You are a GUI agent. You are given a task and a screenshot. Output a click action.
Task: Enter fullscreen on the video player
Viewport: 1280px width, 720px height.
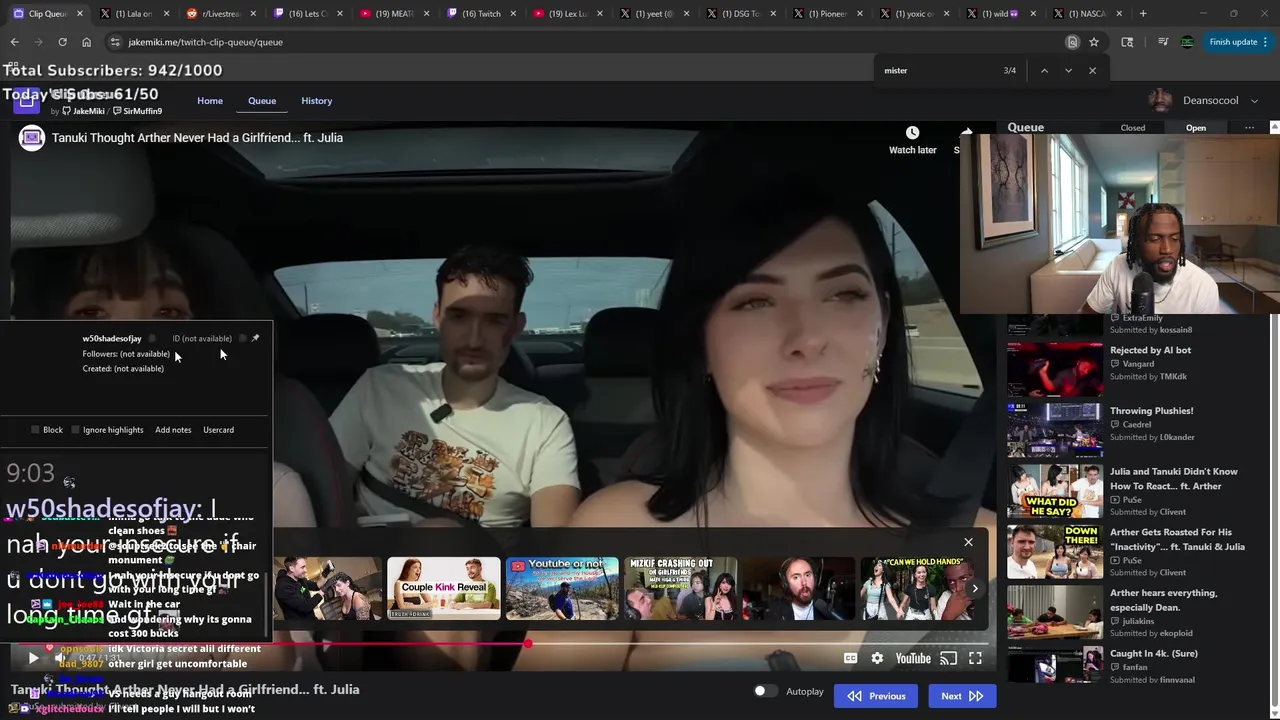pos(975,658)
